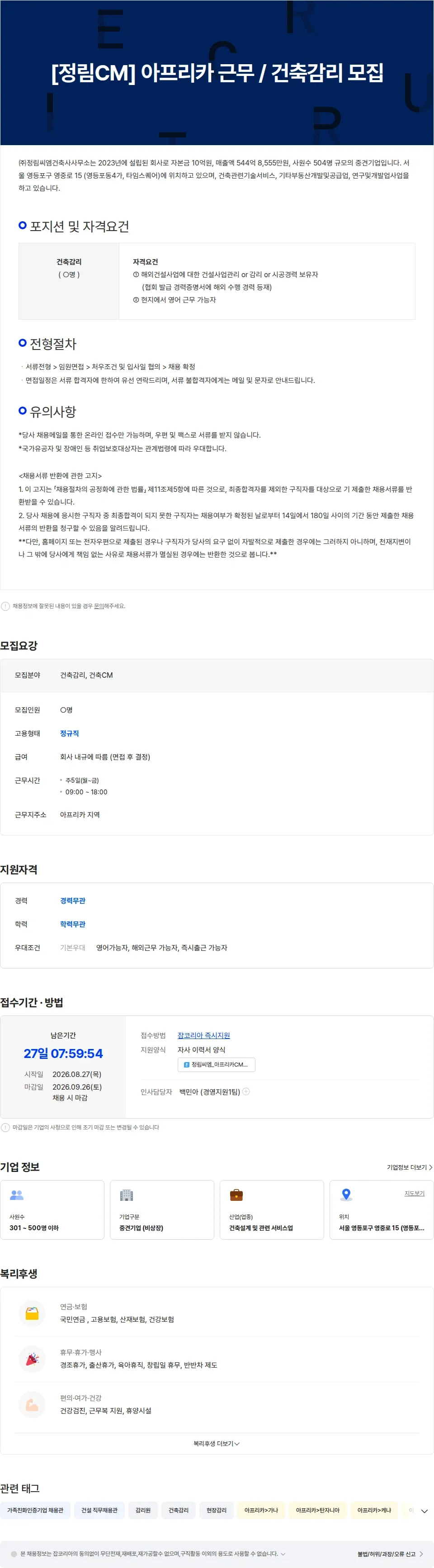Click 백민아 (경영지원1팀) contact name

pos(209,1092)
